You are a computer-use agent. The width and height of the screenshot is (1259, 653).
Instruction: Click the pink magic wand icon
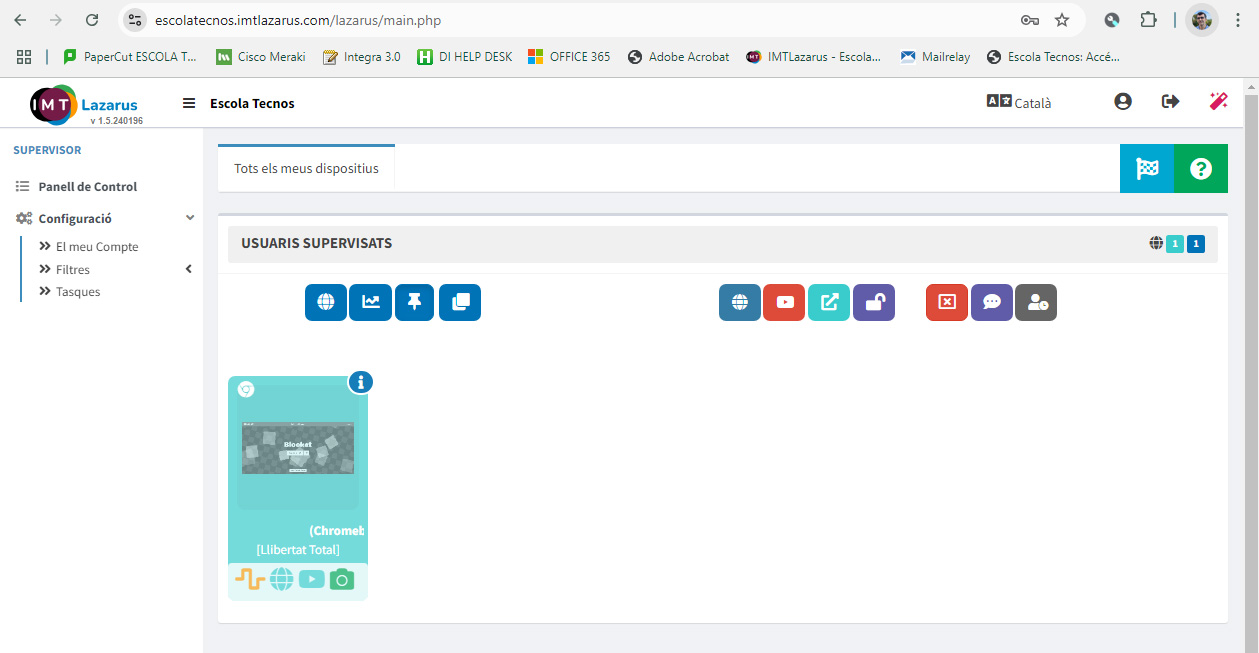point(1218,101)
